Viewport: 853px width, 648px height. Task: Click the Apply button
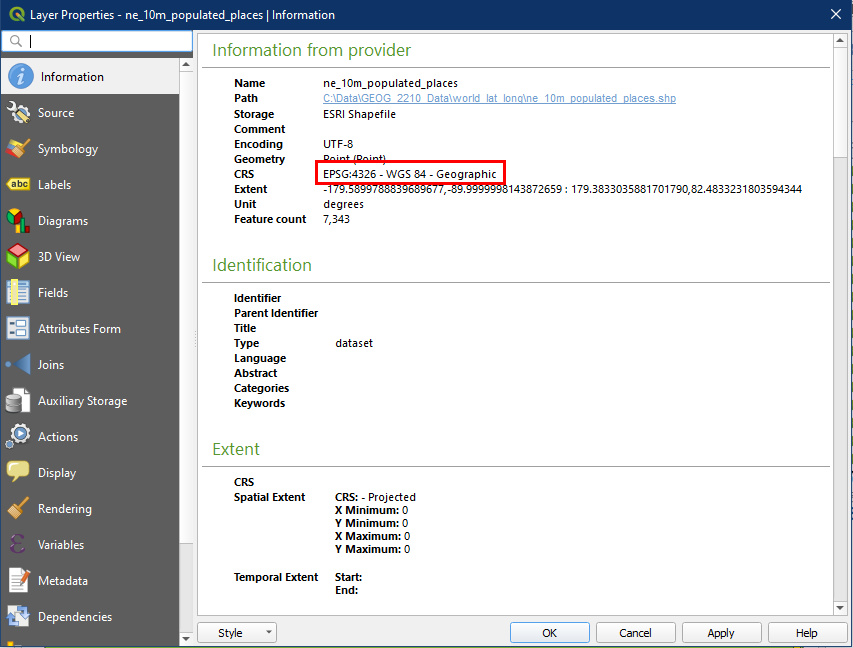(x=720, y=633)
